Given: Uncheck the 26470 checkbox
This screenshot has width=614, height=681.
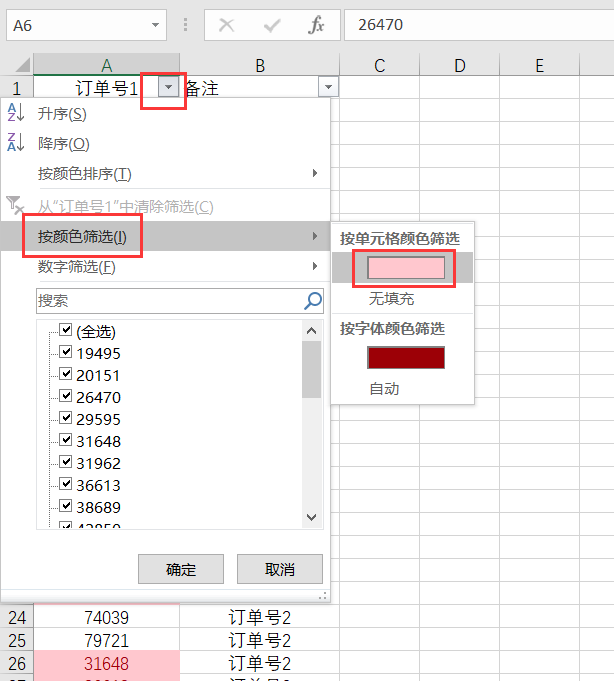Looking at the screenshot, I should tap(66, 395).
